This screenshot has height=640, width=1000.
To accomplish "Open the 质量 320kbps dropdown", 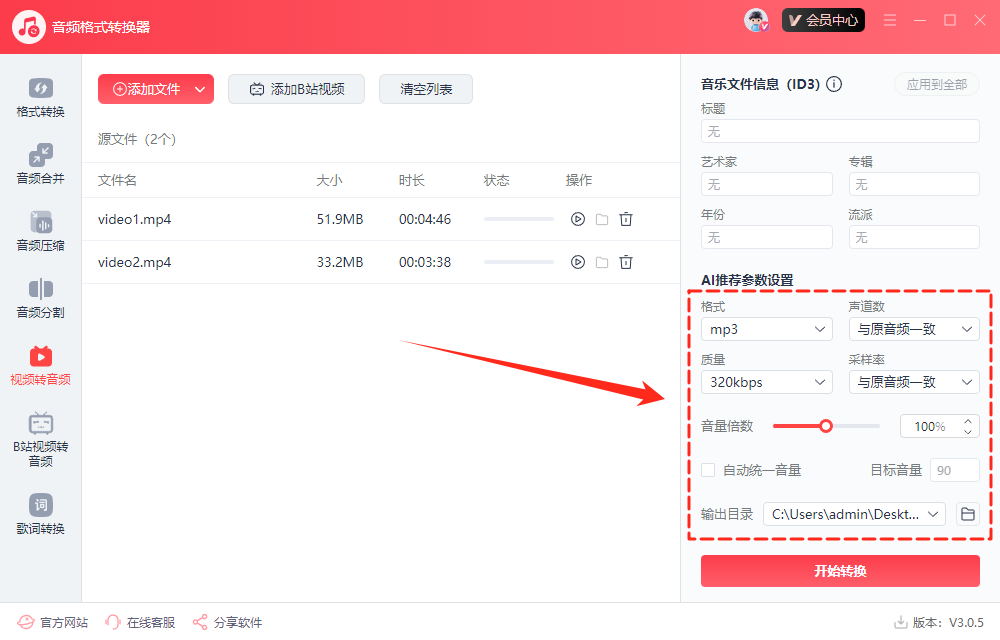I will coord(766,382).
